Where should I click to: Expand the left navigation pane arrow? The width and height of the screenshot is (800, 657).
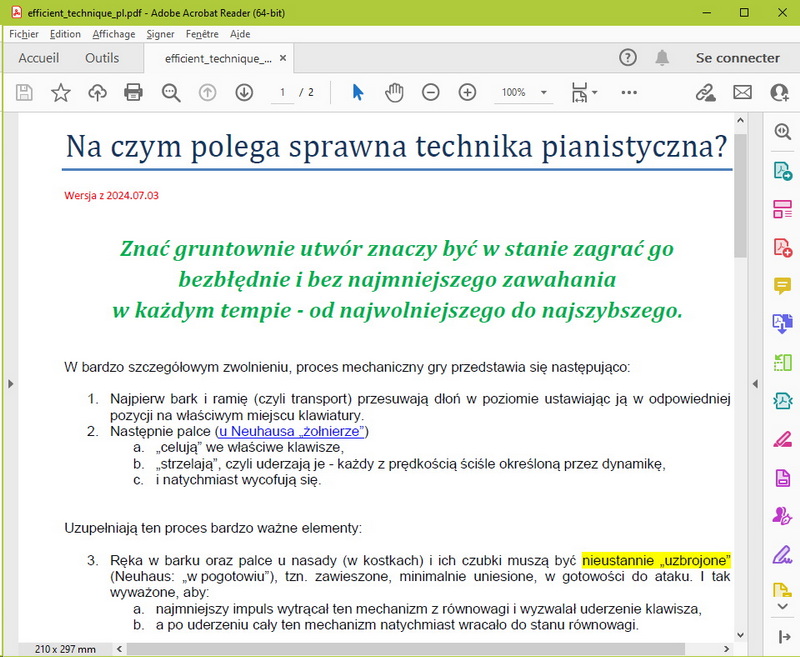click(10, 383)
